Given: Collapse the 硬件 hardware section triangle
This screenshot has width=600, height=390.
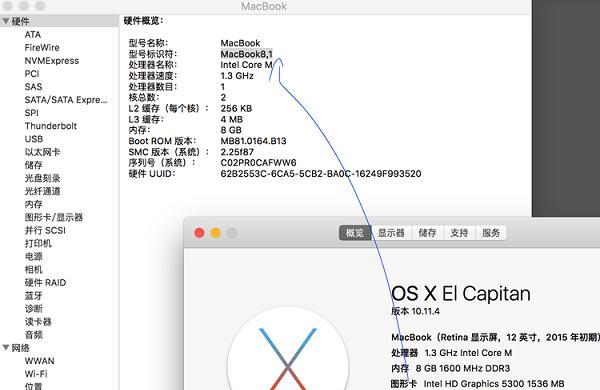Looking at the screenshot, I should pos(6,21).
